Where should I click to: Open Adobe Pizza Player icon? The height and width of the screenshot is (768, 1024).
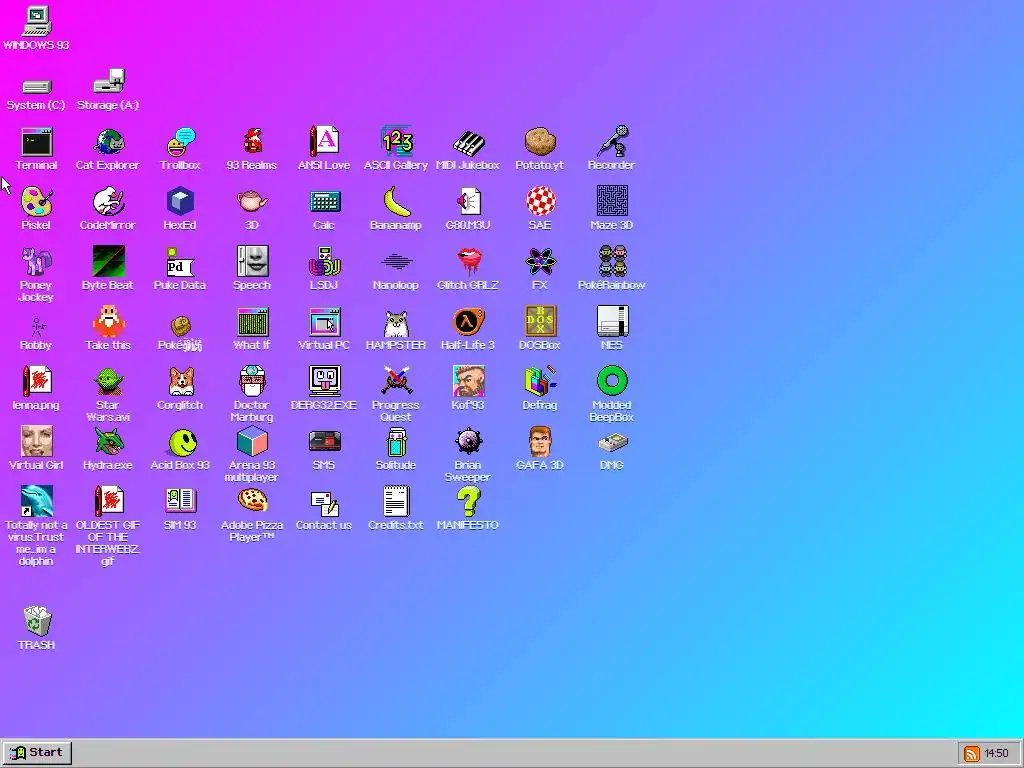coord(252,501)
